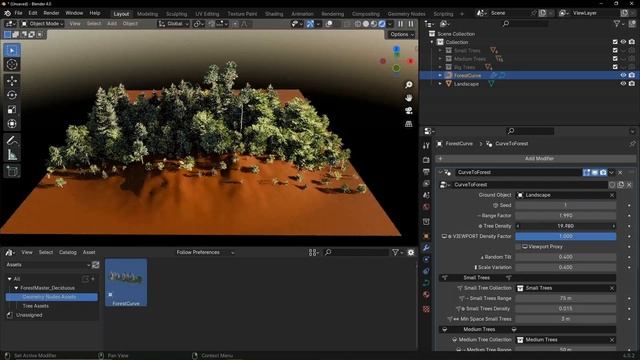Select rendered viewport shading sphere
Image resolution: width=640 pixels, height=360 pixels.
click(382, 24)
